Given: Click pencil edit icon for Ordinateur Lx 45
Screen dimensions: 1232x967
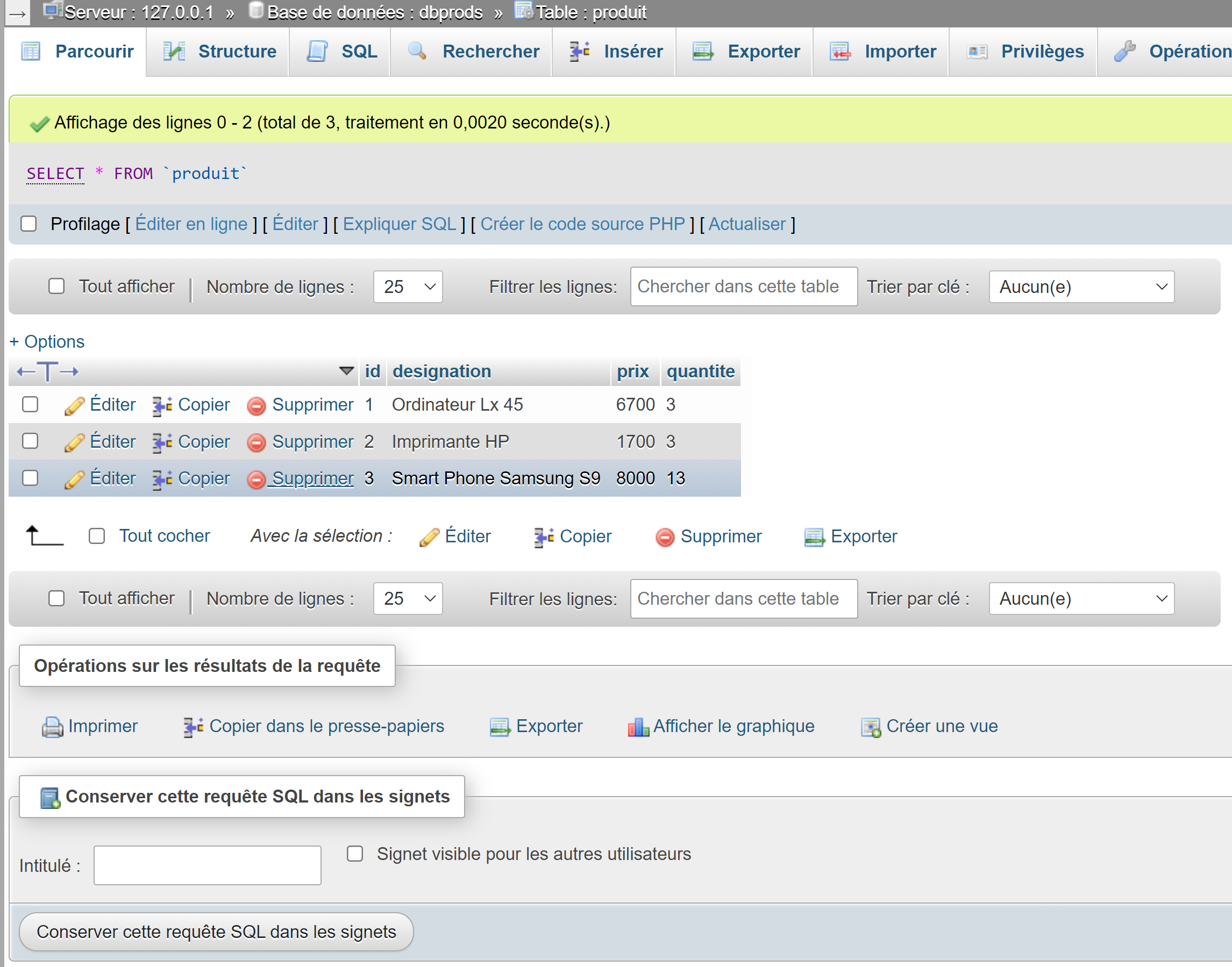Looking at the screenshot, I should pyautogui.click(x=74, y=405).
